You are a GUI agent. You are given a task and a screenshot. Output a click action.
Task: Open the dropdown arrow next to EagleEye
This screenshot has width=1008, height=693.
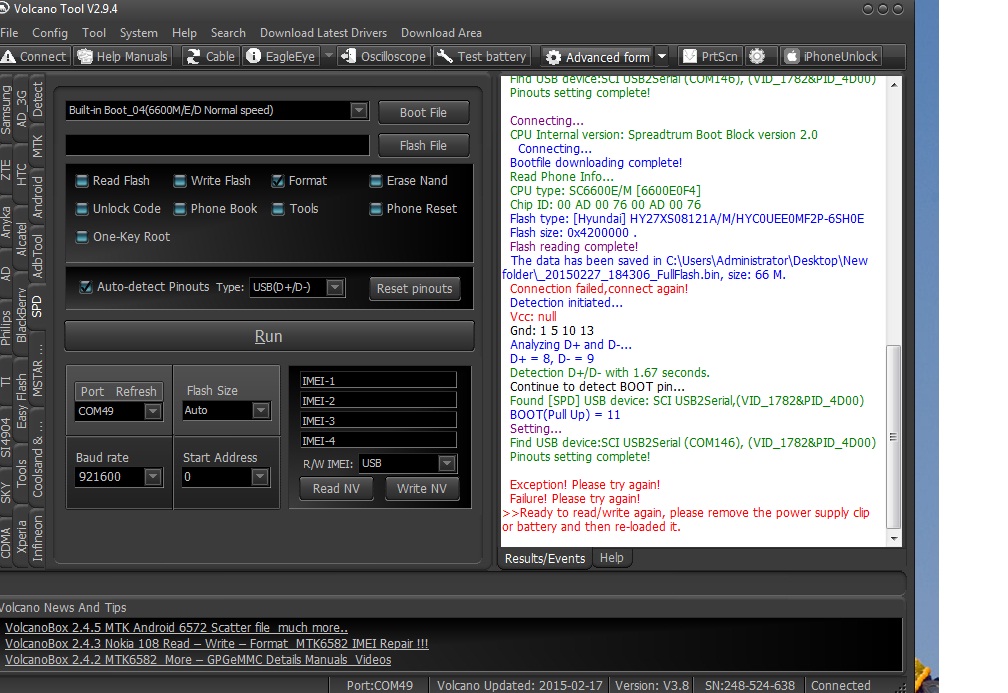pos(328,57)
